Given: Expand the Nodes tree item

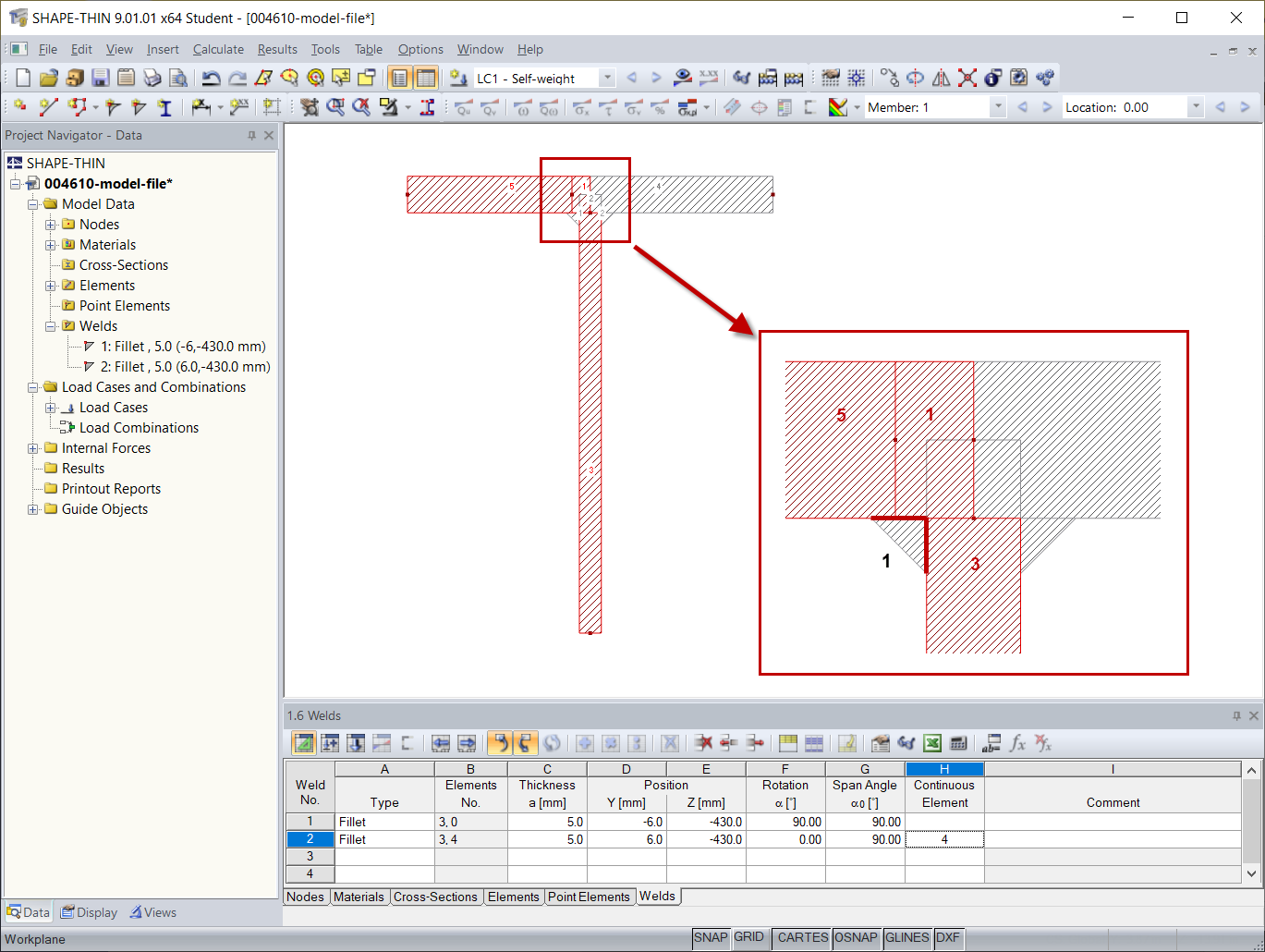Looking at the screenshot, I should click(51, 225).
